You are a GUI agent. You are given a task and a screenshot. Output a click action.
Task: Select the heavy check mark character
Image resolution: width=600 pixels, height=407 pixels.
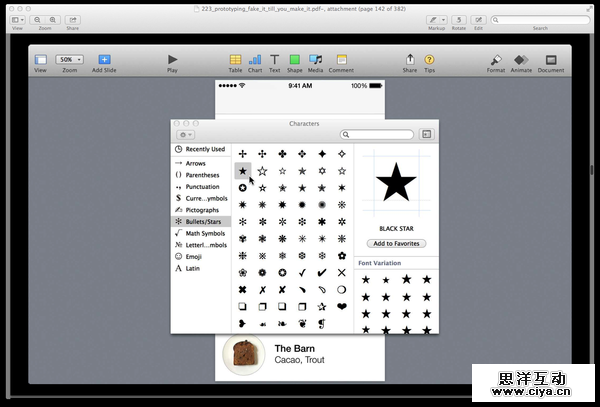point(321,272)
